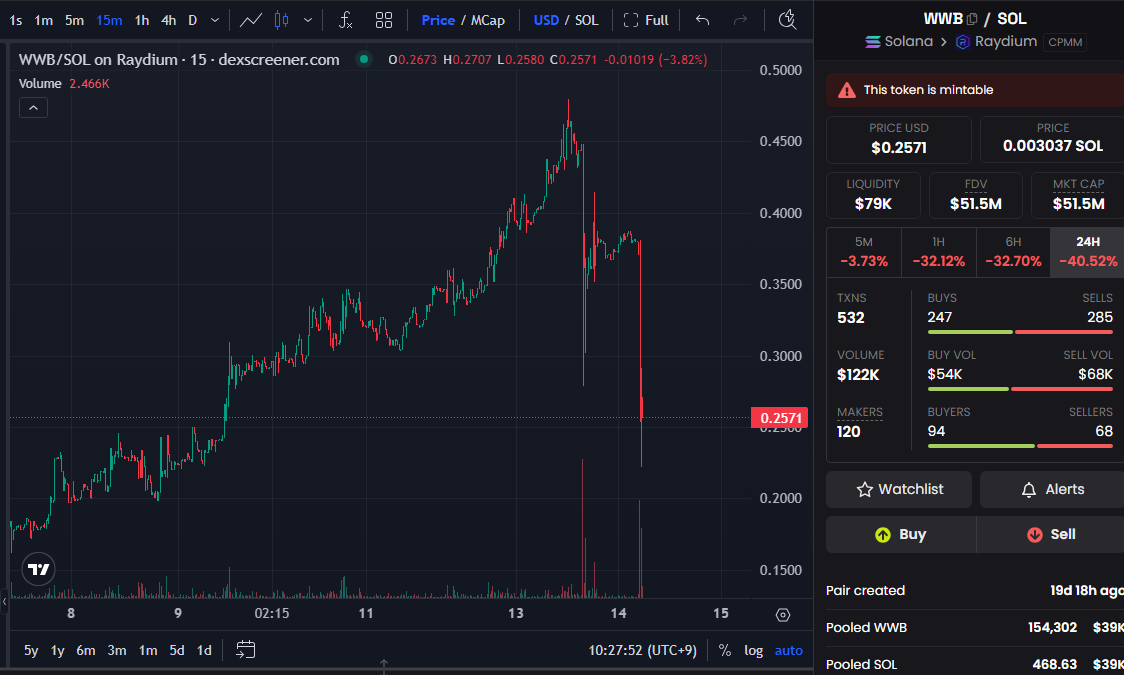The width and height of the screenshot is (1124, 675).
Task: Select the candlestick chart style icon
Action: (282, 20)
